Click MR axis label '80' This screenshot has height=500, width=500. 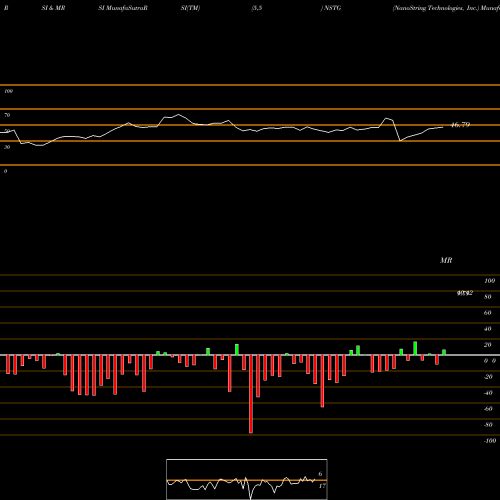pos(488,297)
